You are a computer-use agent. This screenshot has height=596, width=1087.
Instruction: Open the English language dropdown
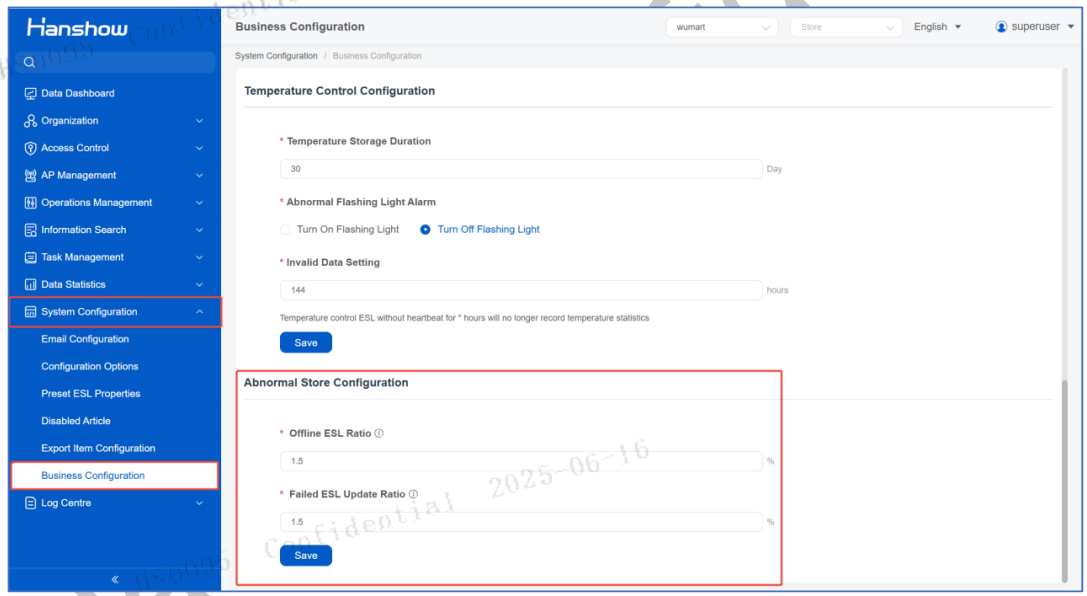[937, 26]
